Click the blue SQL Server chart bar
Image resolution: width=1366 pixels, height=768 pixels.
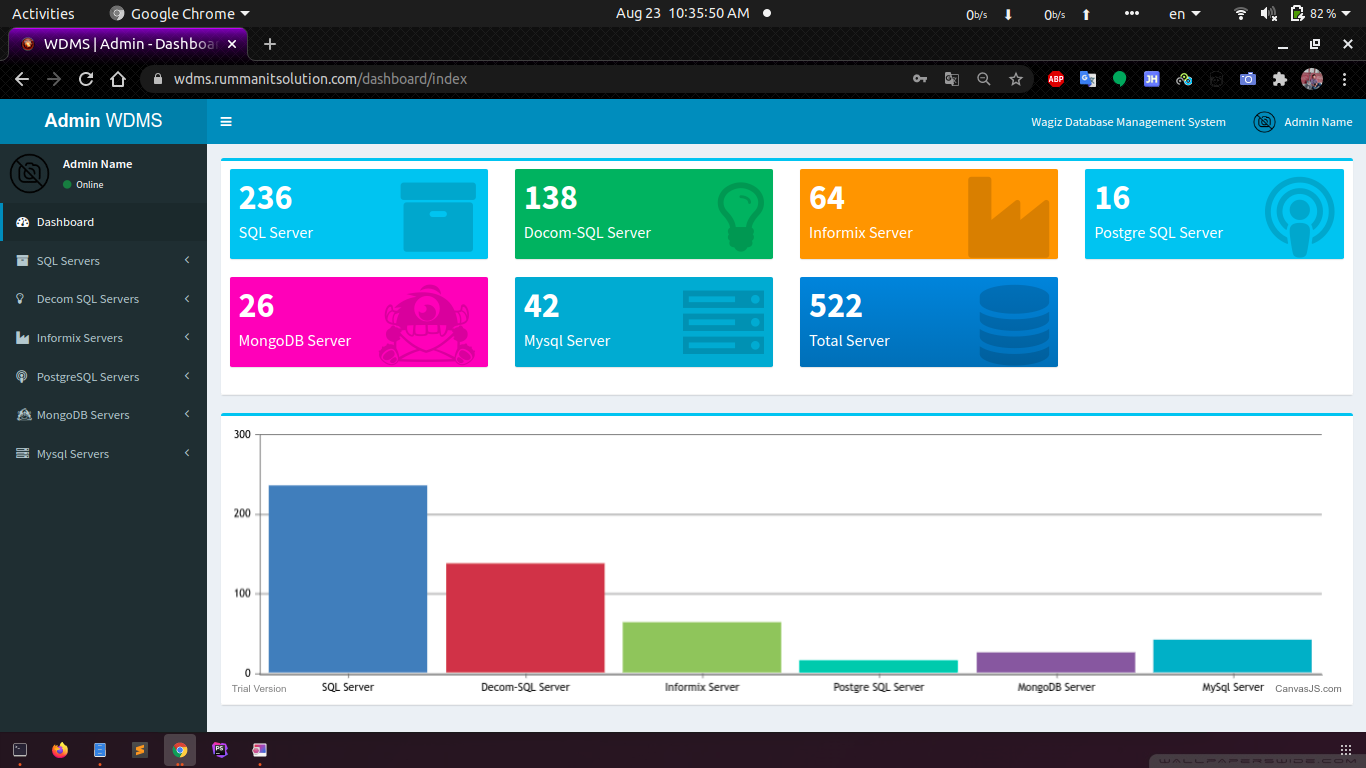tap(347, 579)
